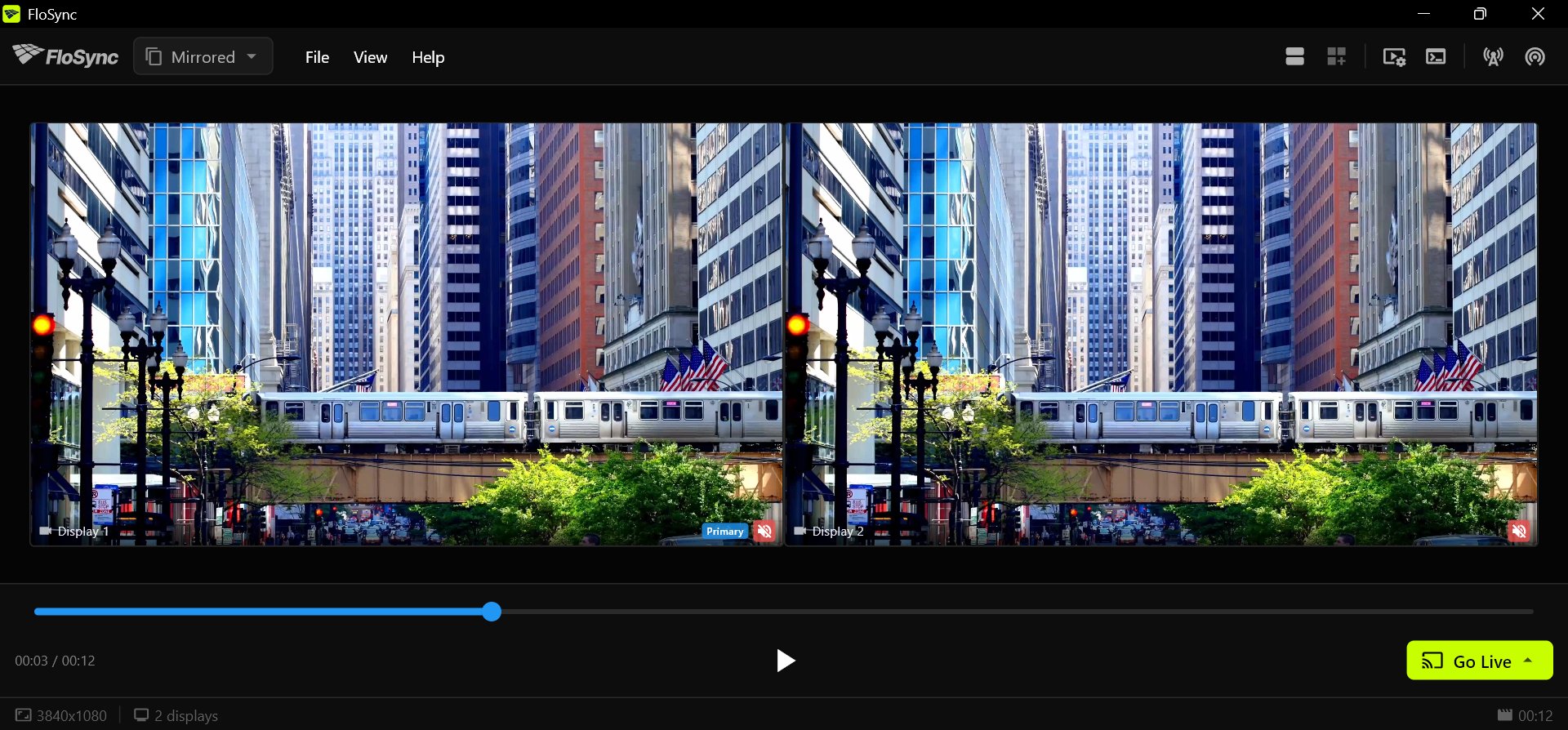Click the Primary badge on Display 1
Viewport: 1568px width, 730px height.
tap(725, 531)
